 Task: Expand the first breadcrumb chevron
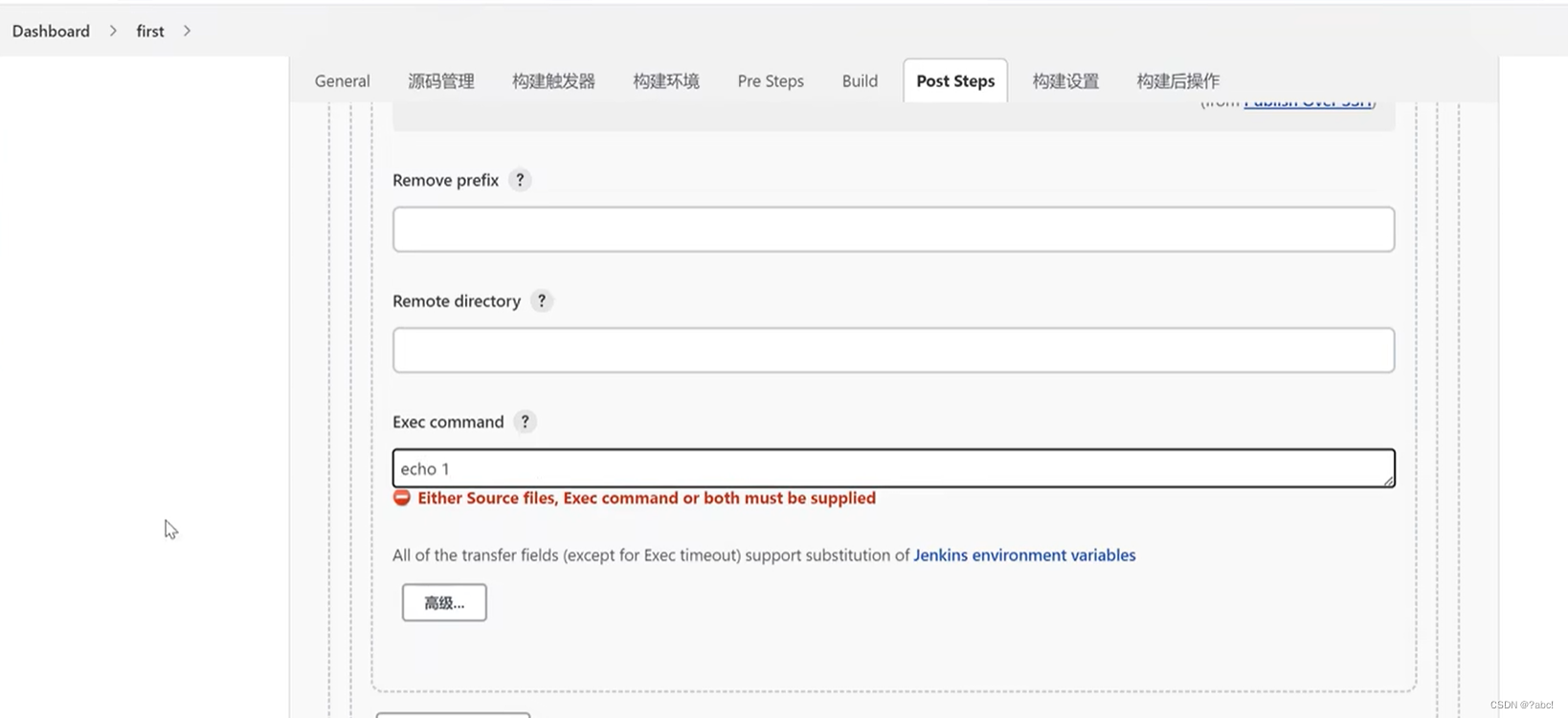point(187,31)
